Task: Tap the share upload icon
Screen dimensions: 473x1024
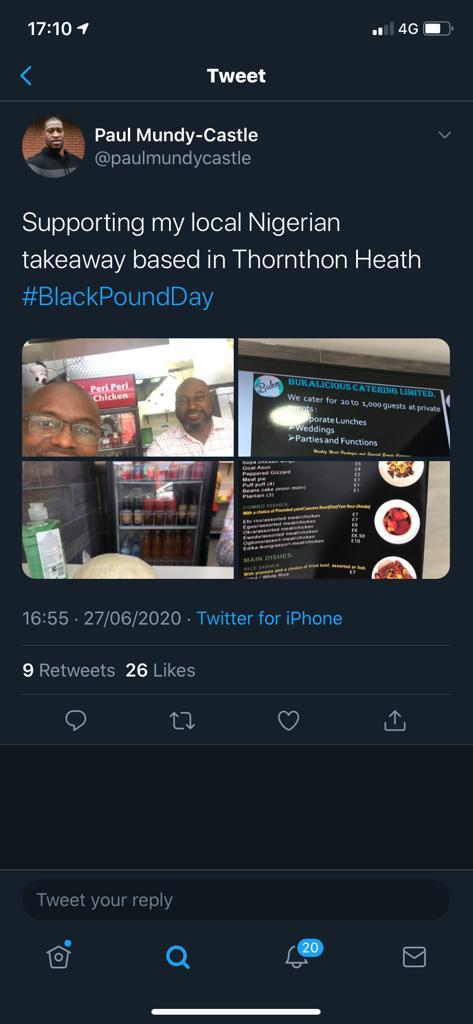Action: (x=395, y=720)
